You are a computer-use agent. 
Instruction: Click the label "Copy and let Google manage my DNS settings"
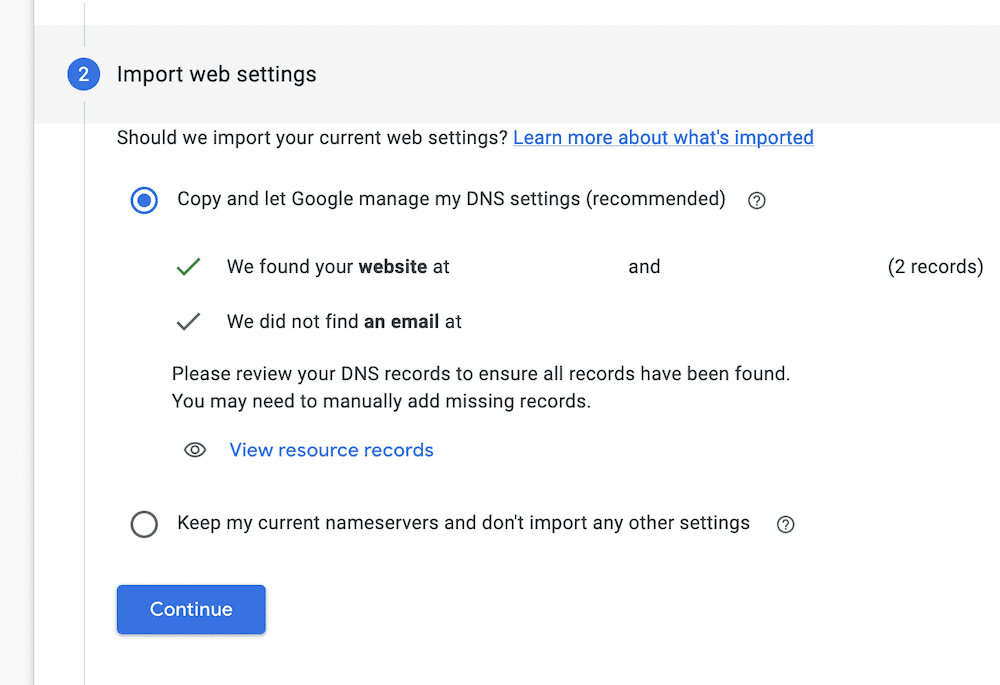[452, 199]
